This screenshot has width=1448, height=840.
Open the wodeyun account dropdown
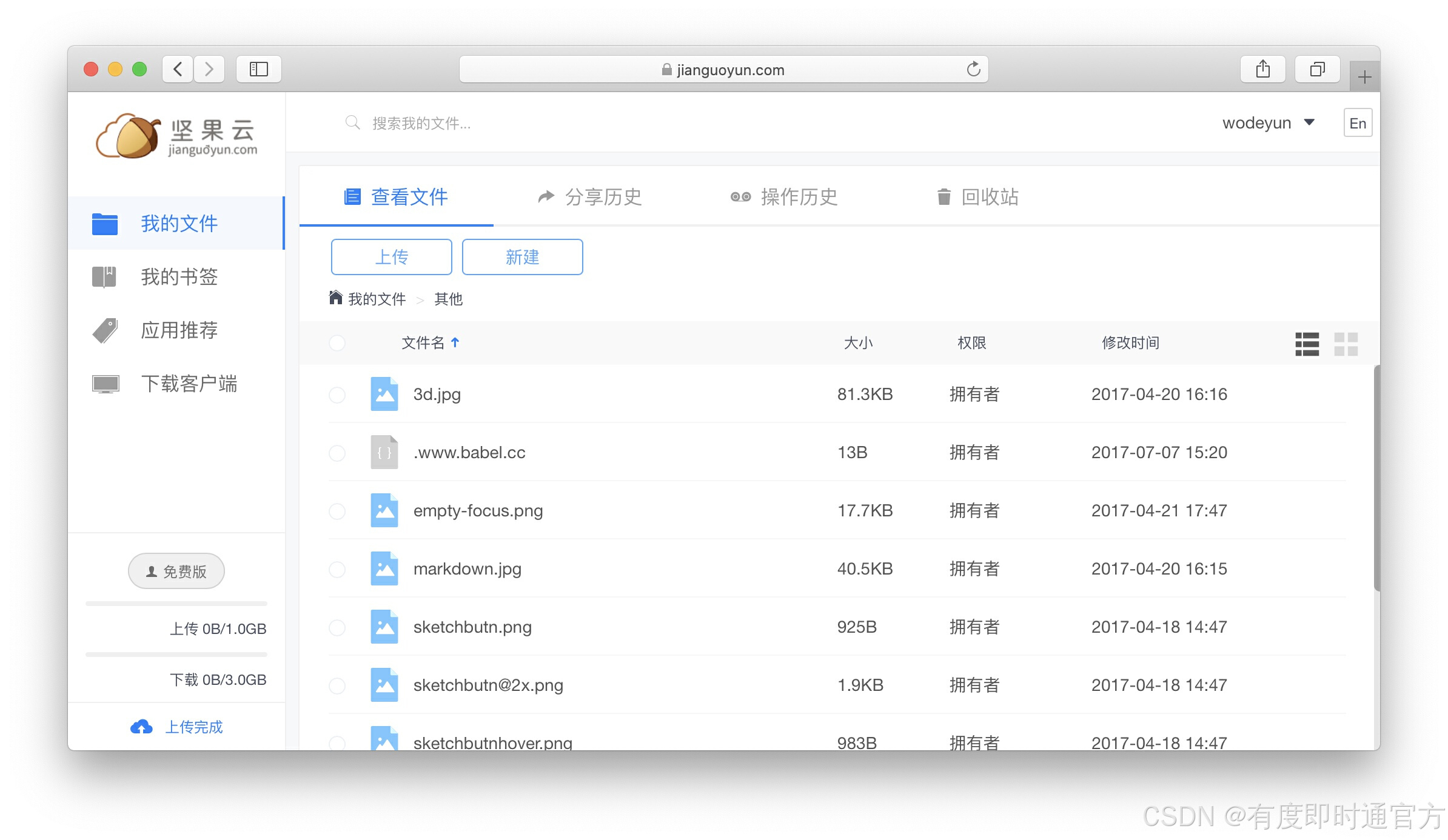pyautogui.click(x=1268, y=123)
